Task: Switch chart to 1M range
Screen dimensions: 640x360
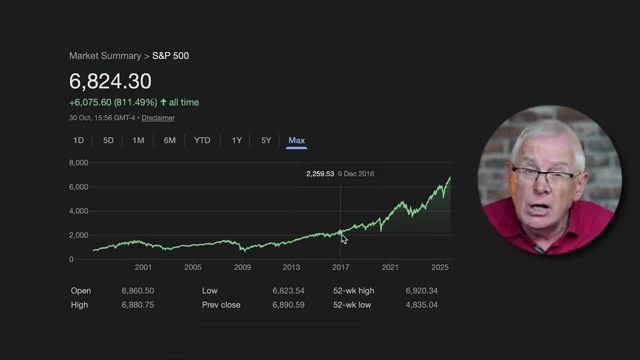Action: tap(138, 140)
